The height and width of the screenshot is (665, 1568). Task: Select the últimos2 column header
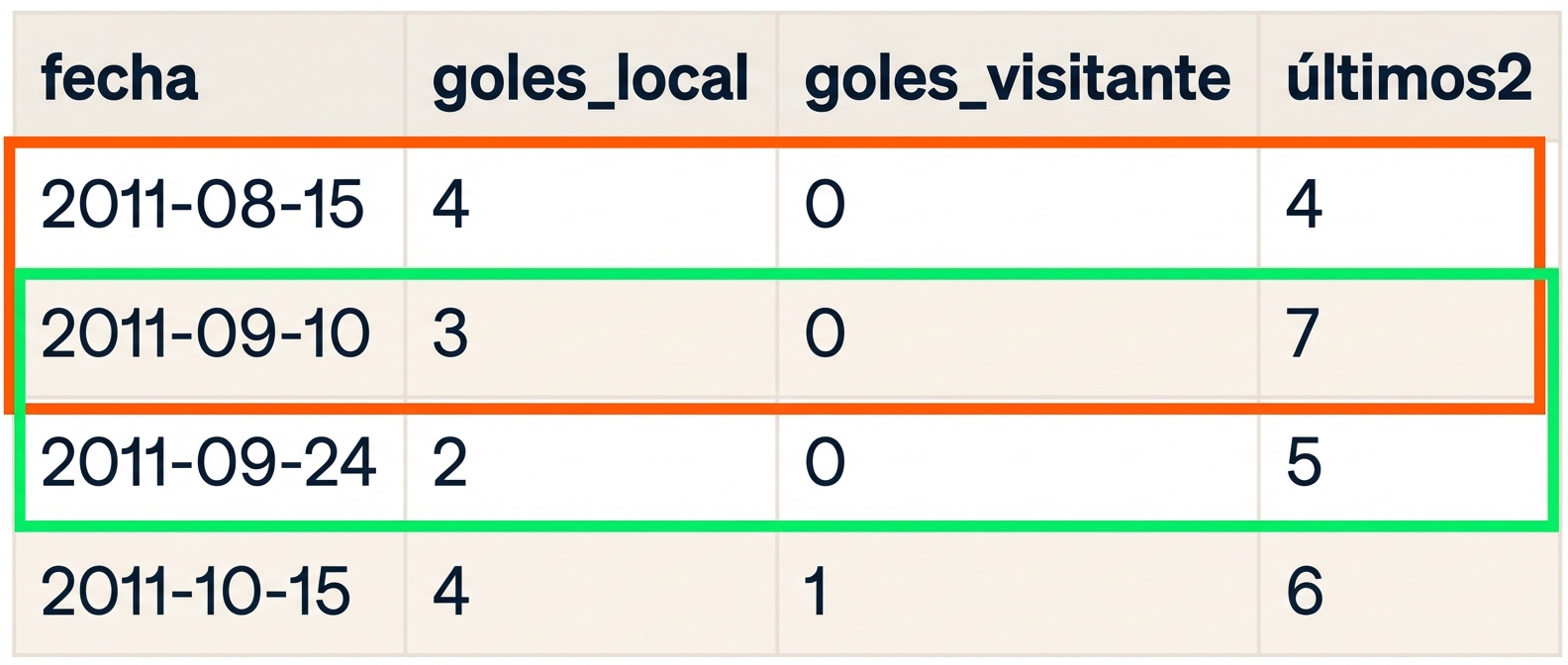(x=1408, y=78)
